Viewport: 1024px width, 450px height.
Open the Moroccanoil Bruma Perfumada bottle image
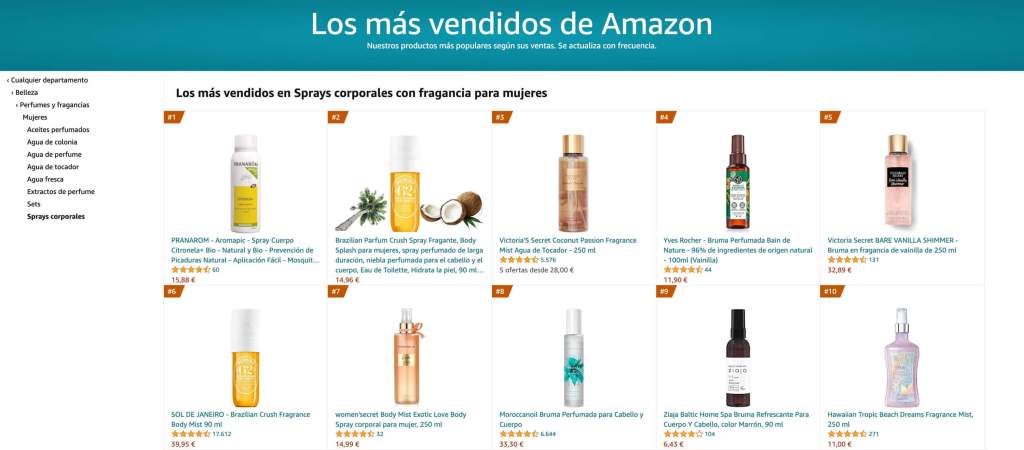coord(573,357)
